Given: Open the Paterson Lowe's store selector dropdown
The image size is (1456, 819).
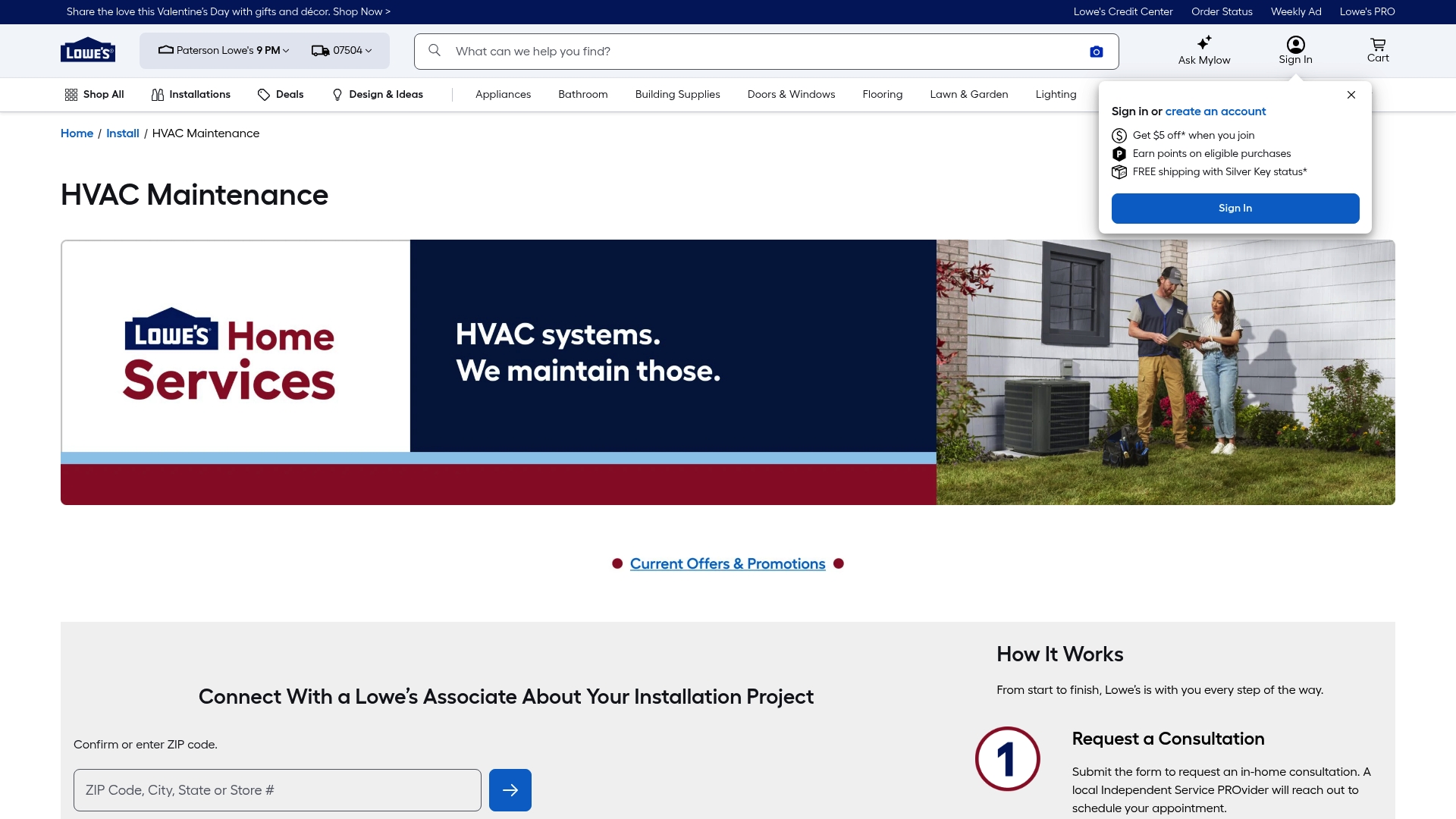Looking at the screenshot, I should pyautogui.click(x=224, y=51).
